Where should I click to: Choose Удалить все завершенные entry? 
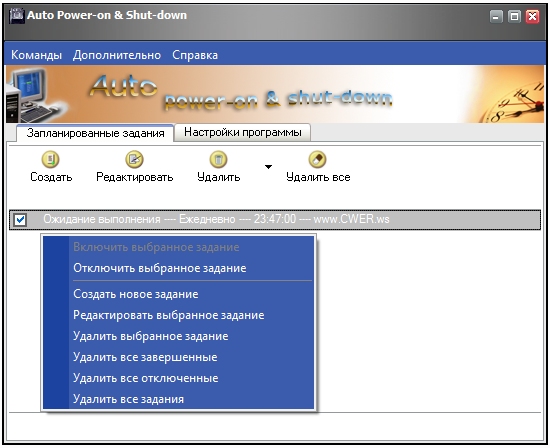(x=178, y=357)
